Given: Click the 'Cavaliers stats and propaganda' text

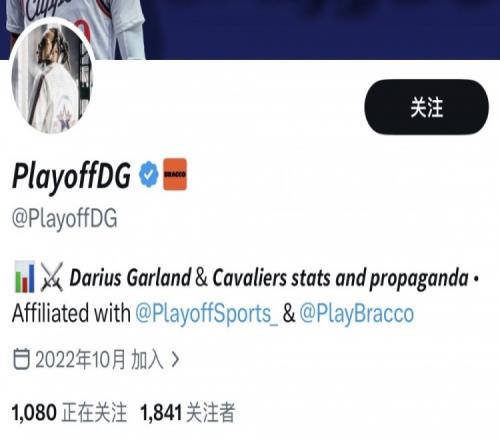Looking at the screenshot, I should 341,279.
